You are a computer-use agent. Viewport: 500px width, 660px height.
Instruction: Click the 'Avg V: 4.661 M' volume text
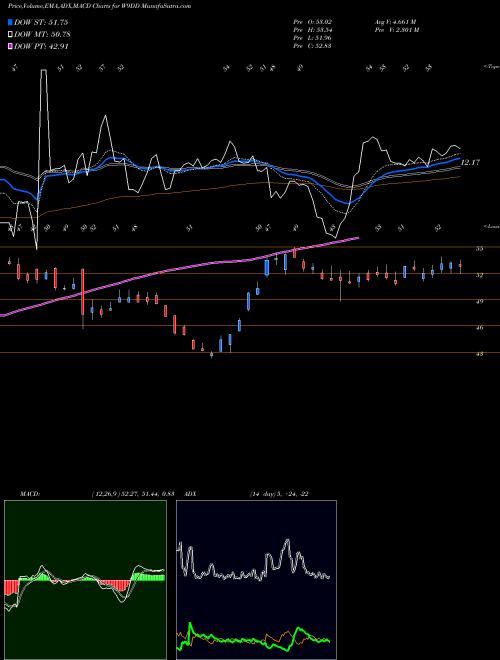(x=395, y=22)
